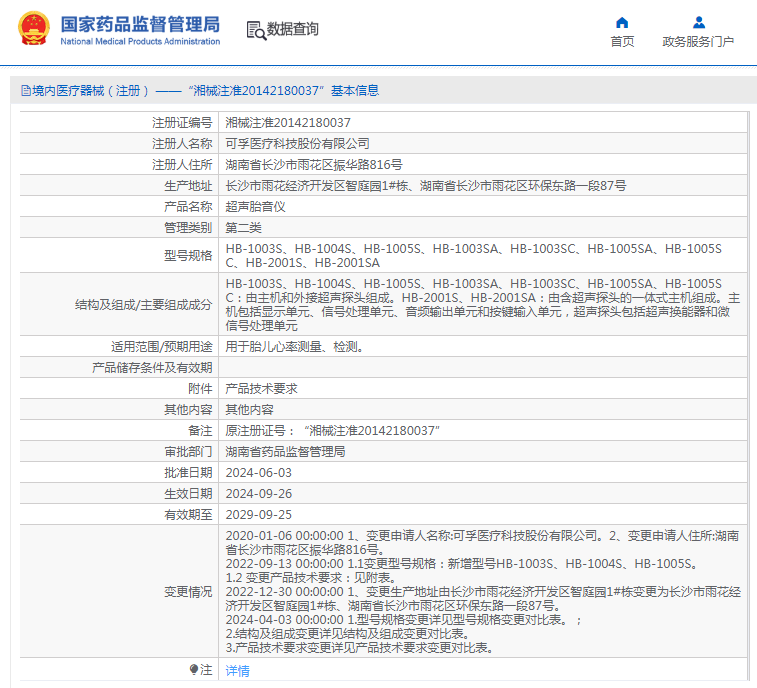
Task: Click the 注册证编号 row label
Action: (182, 123)
